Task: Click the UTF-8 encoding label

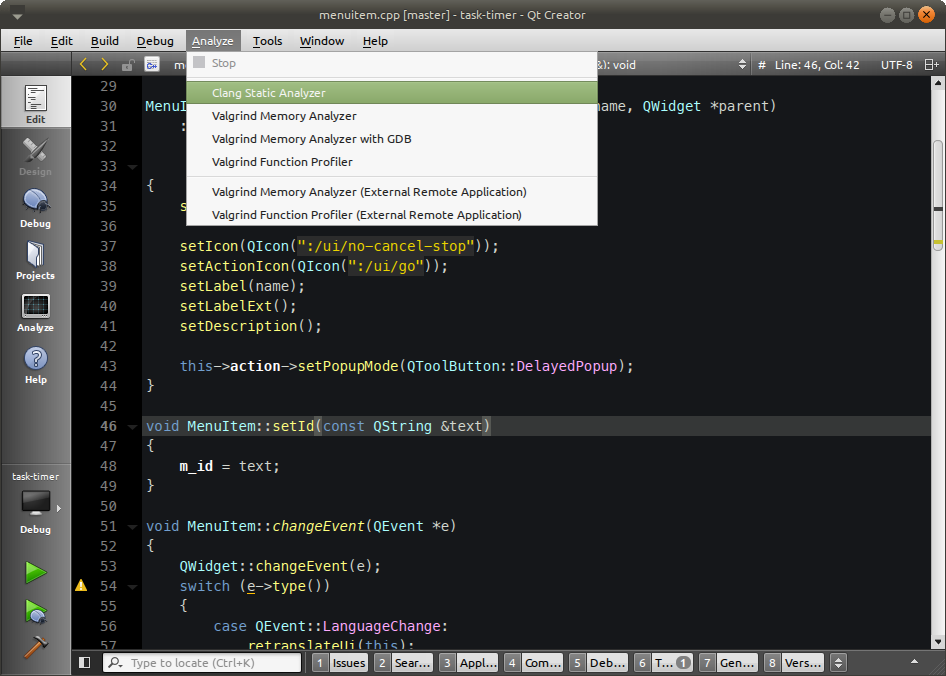Action: [x=897, y=65]
